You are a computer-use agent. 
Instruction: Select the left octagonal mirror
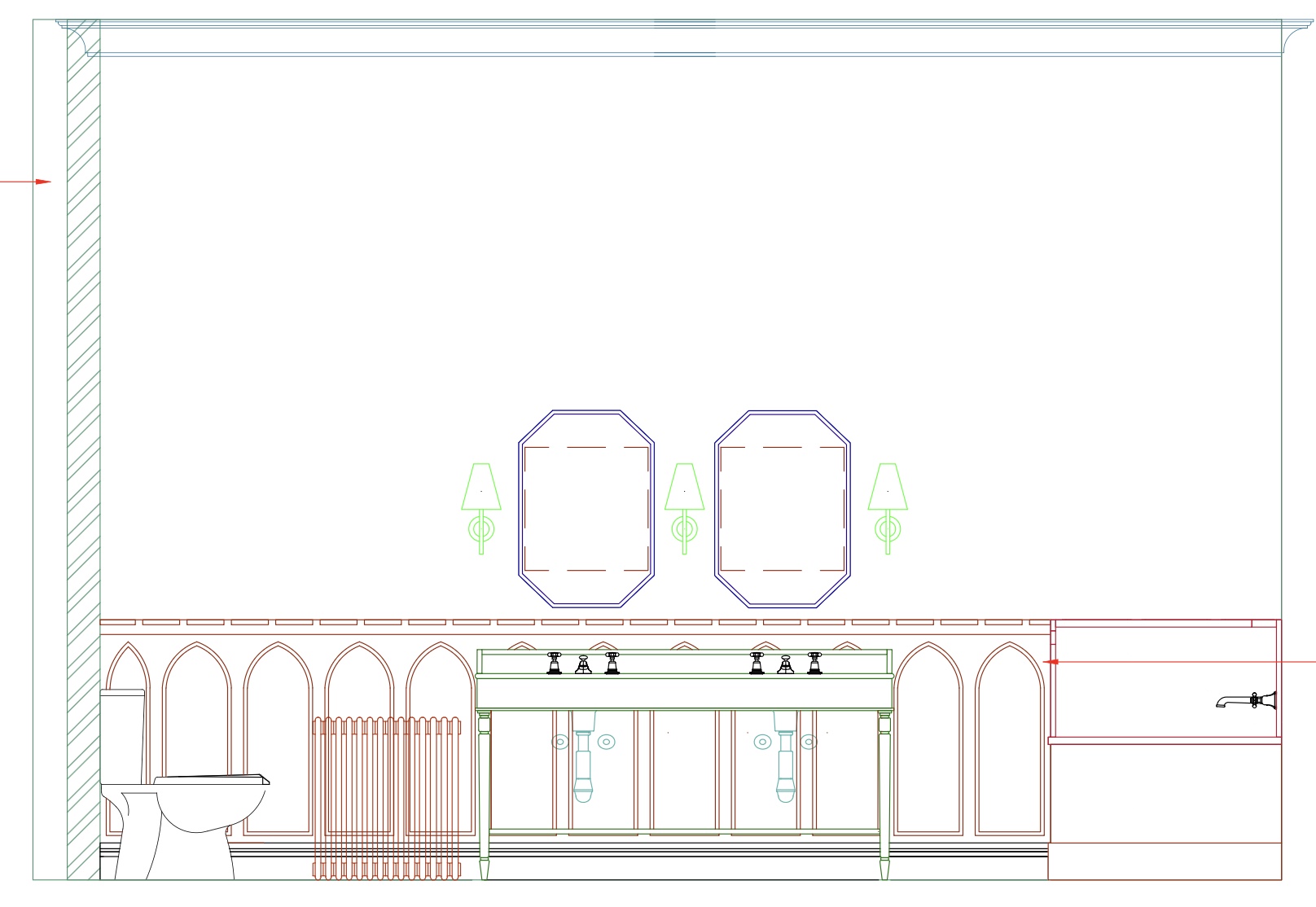click(x=586, y=509)
